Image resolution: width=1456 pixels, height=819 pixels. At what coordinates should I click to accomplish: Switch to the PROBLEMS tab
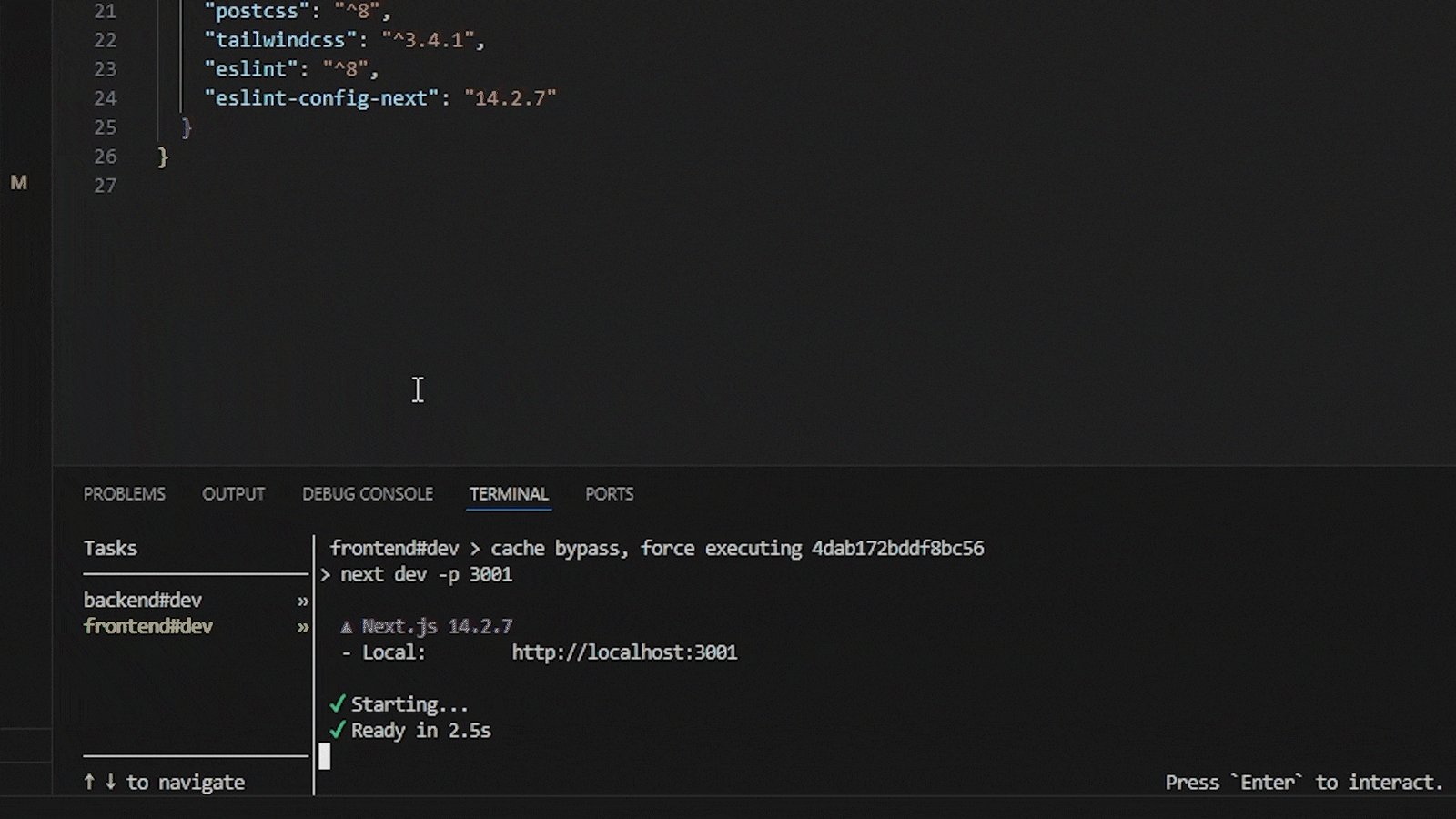[x=125, y=494]
